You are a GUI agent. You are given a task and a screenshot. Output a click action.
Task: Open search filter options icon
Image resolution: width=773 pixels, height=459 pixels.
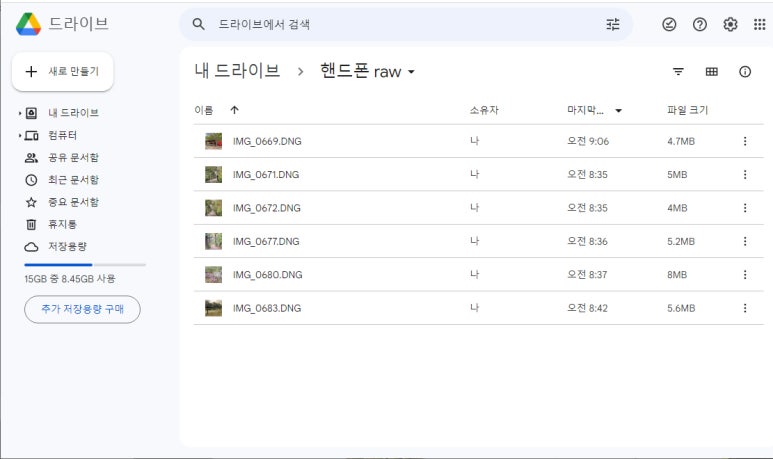click(x=613, y=24)
